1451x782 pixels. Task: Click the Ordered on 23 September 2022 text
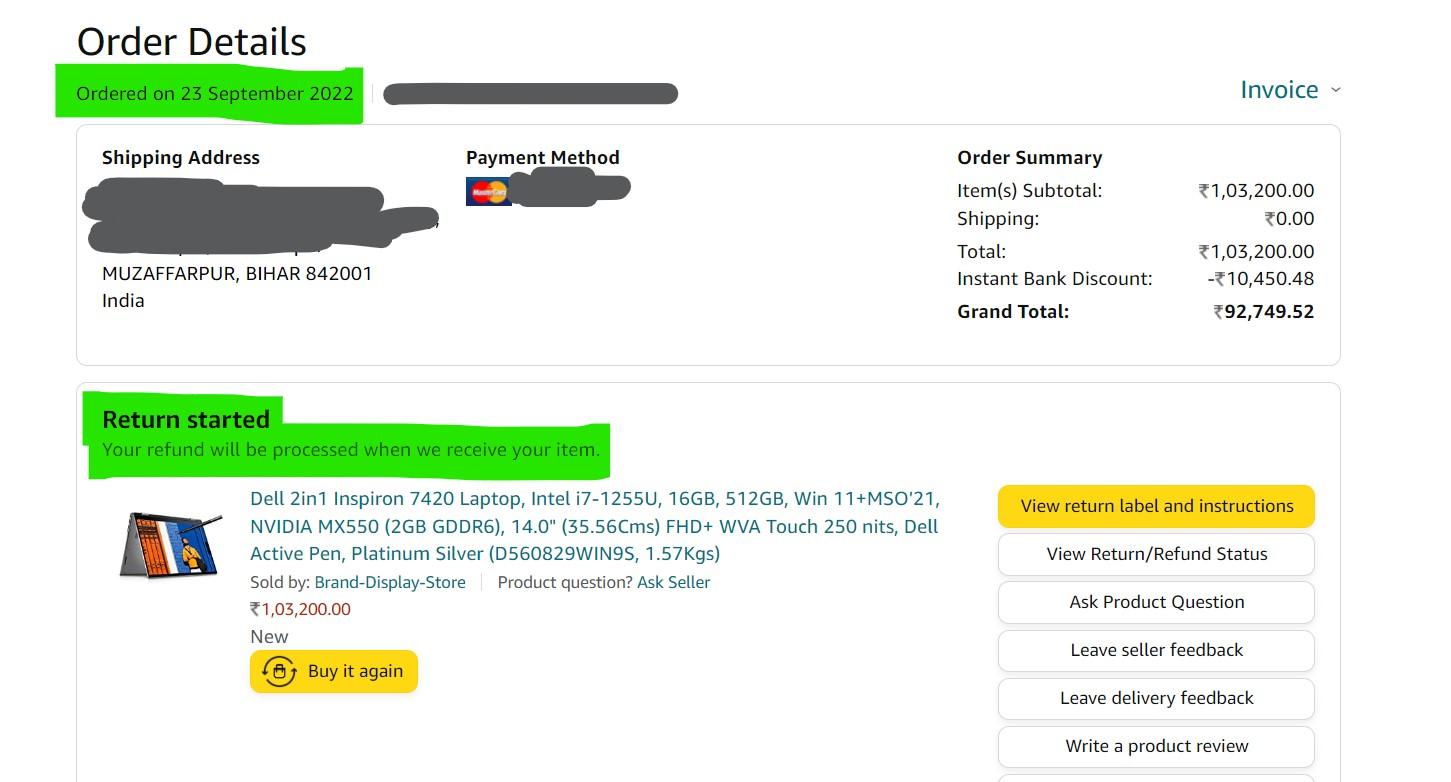click(215, 94)
